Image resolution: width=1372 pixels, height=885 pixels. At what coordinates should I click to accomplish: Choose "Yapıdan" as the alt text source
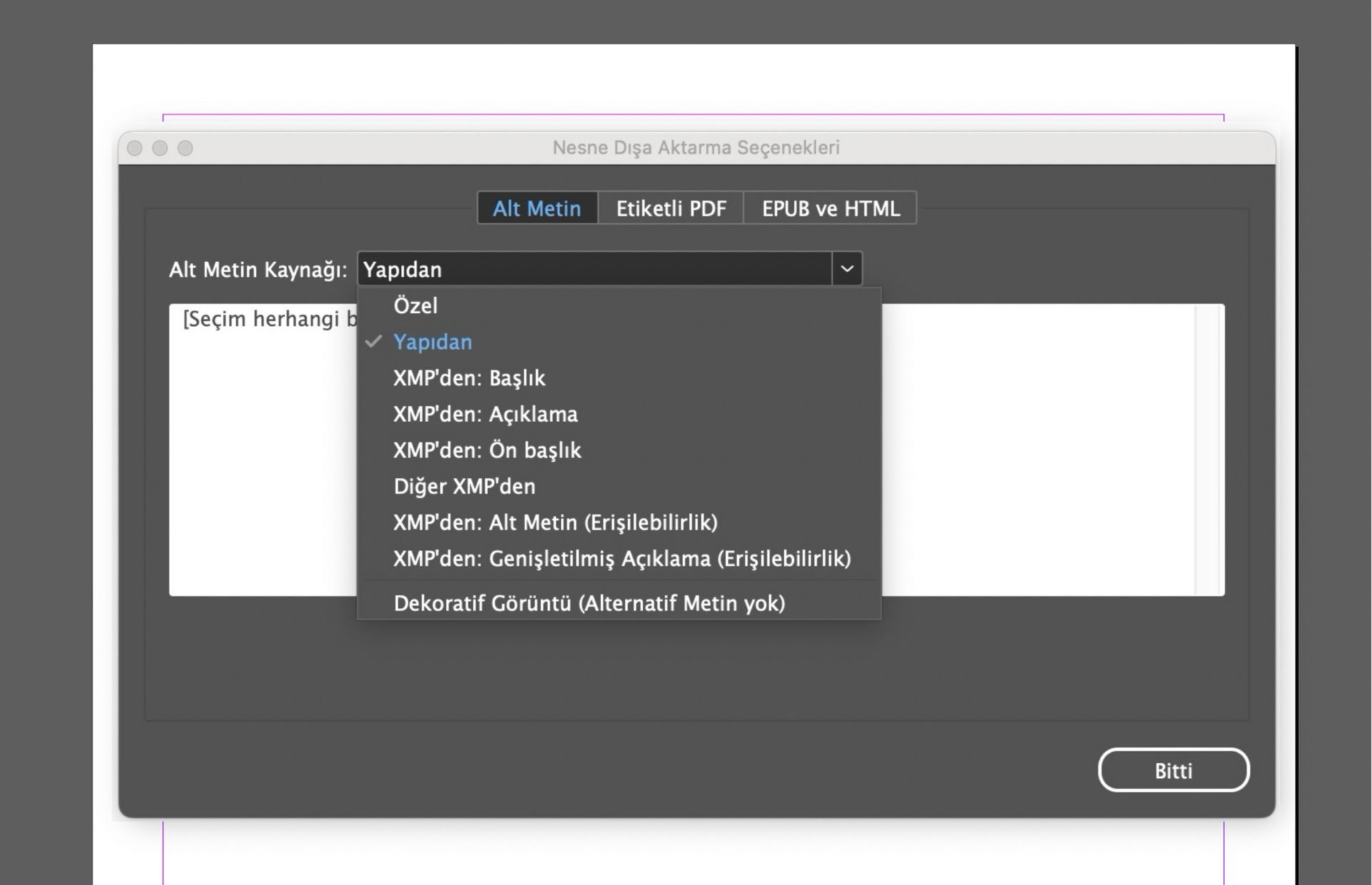click(432, 342)
